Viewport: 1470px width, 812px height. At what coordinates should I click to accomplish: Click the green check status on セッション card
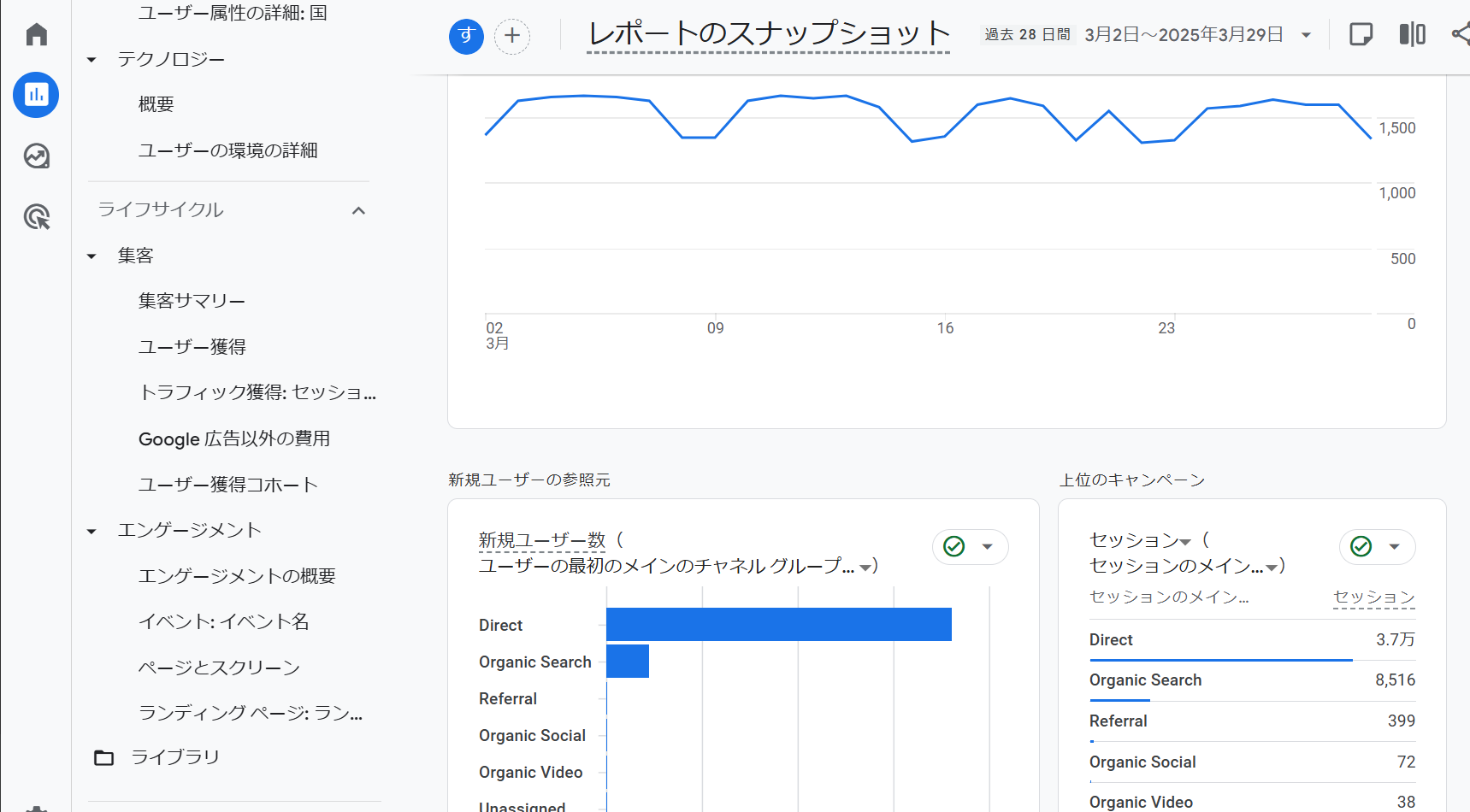tap(1361, 546)
